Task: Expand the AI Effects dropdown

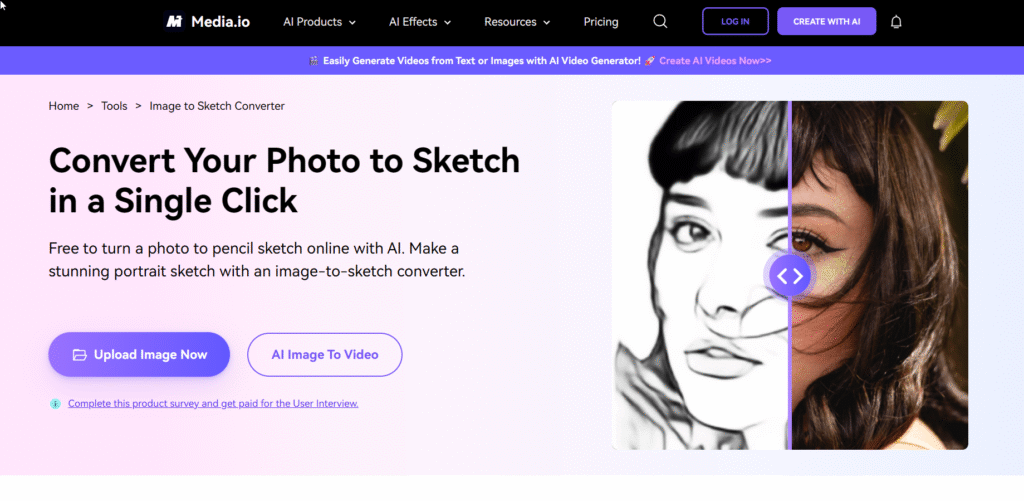Action: (x=420, y=22)
